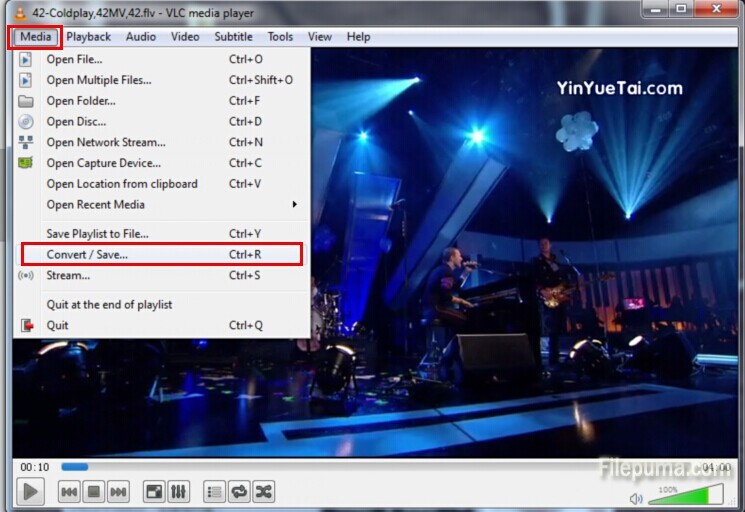The image size is (745, 512).
Task: Open extended settings equalizer icon
Action: [x=179, y=491]
